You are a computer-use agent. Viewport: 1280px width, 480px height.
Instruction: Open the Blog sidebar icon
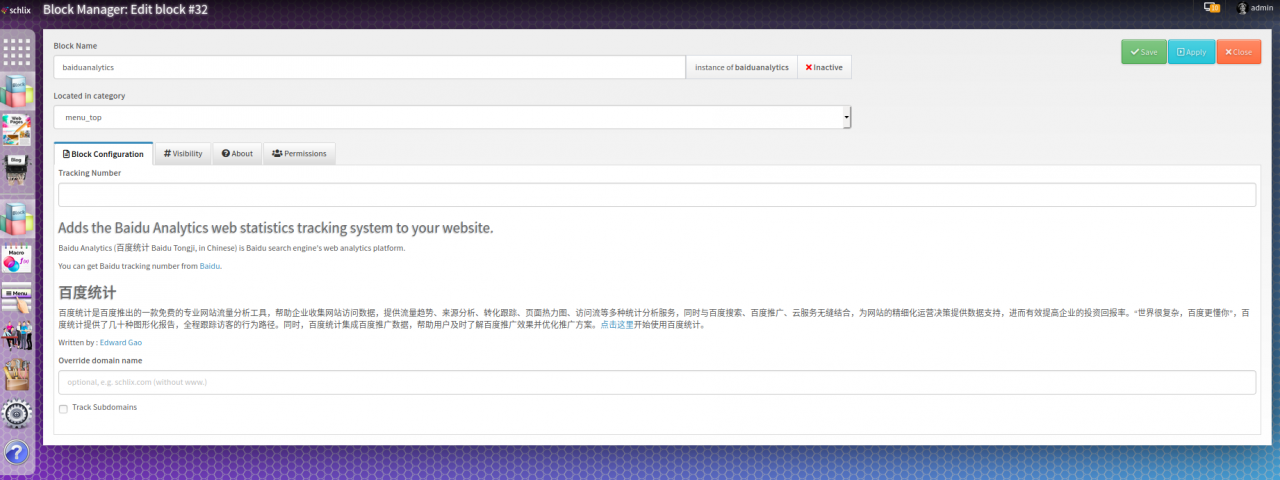pyautogui.click(x=17, y=170)
